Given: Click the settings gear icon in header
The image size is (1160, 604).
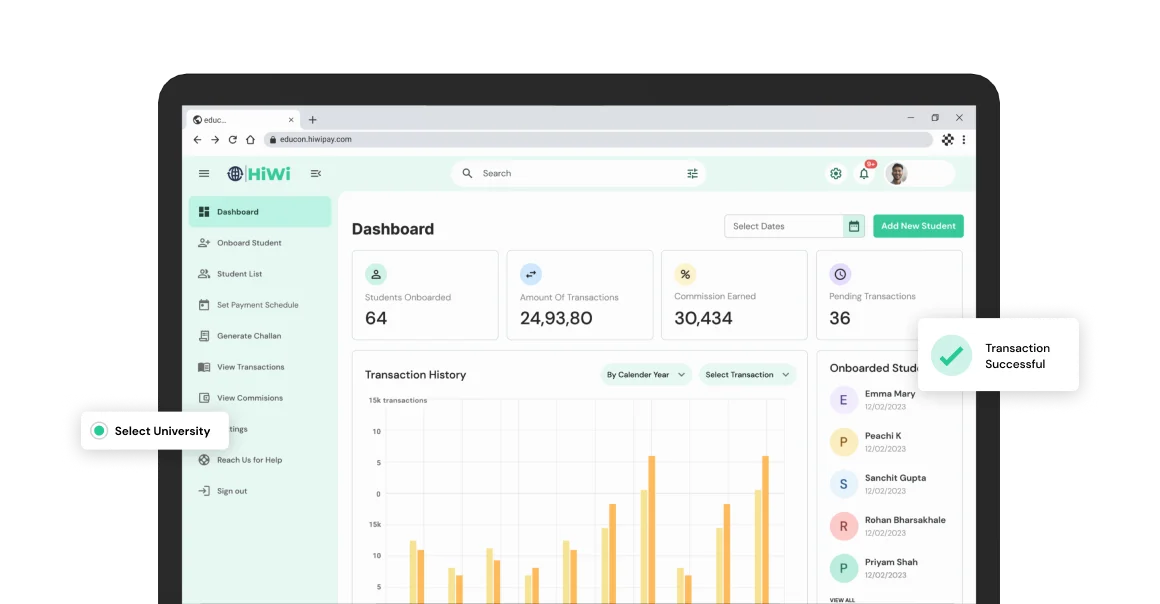Looking at the screenshot, I should coord(836,174).
